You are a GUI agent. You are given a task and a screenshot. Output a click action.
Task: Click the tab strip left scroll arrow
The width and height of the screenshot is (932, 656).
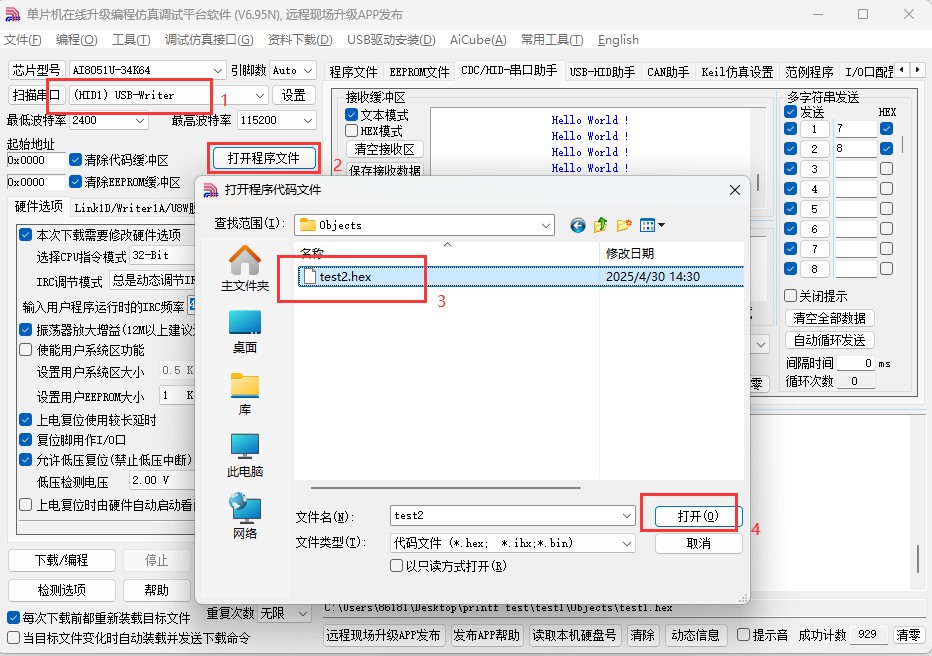click(x=903, y=70)
